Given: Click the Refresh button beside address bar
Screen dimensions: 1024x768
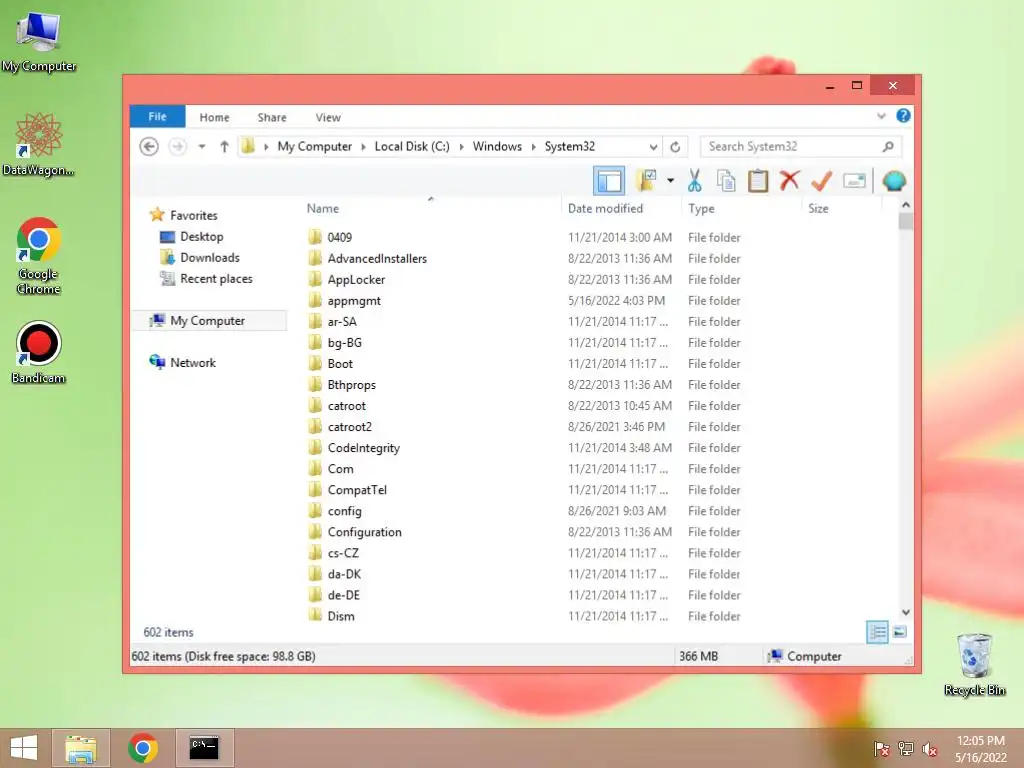Looking at the screenshot, I should [x=675, y=147].
